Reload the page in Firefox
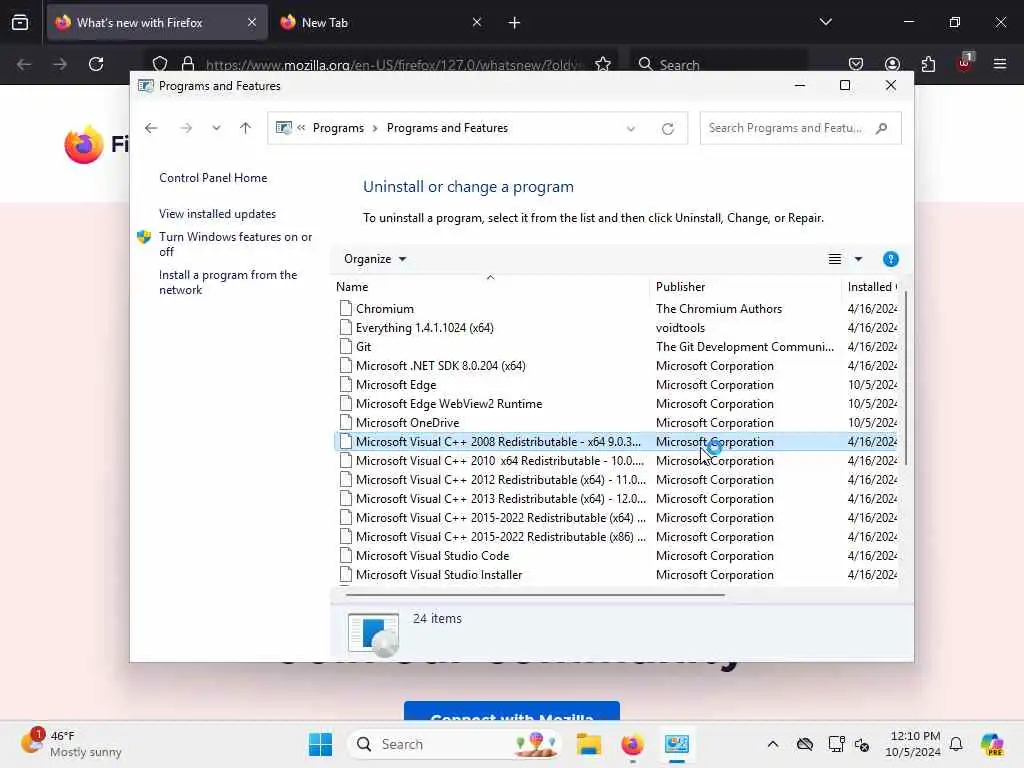Screen dimensions: 1024x768 pyautogui.click(x=96, y=64)
